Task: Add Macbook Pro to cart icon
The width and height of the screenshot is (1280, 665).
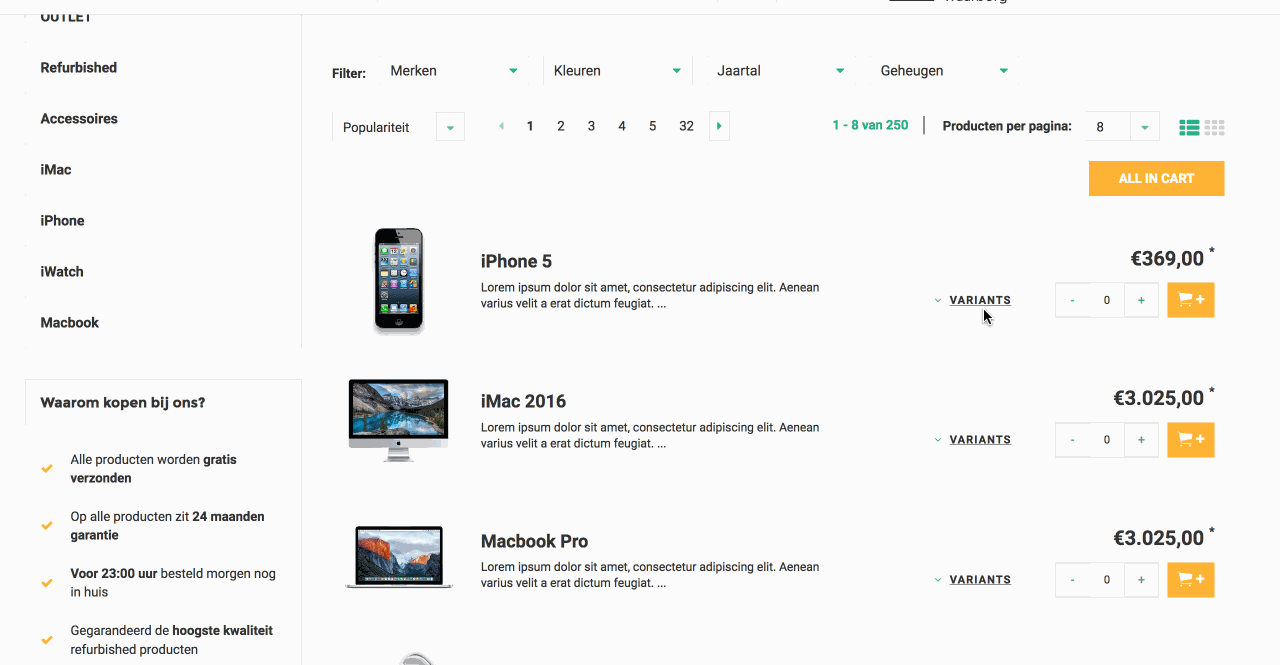Action: (x=1191, y=580)
